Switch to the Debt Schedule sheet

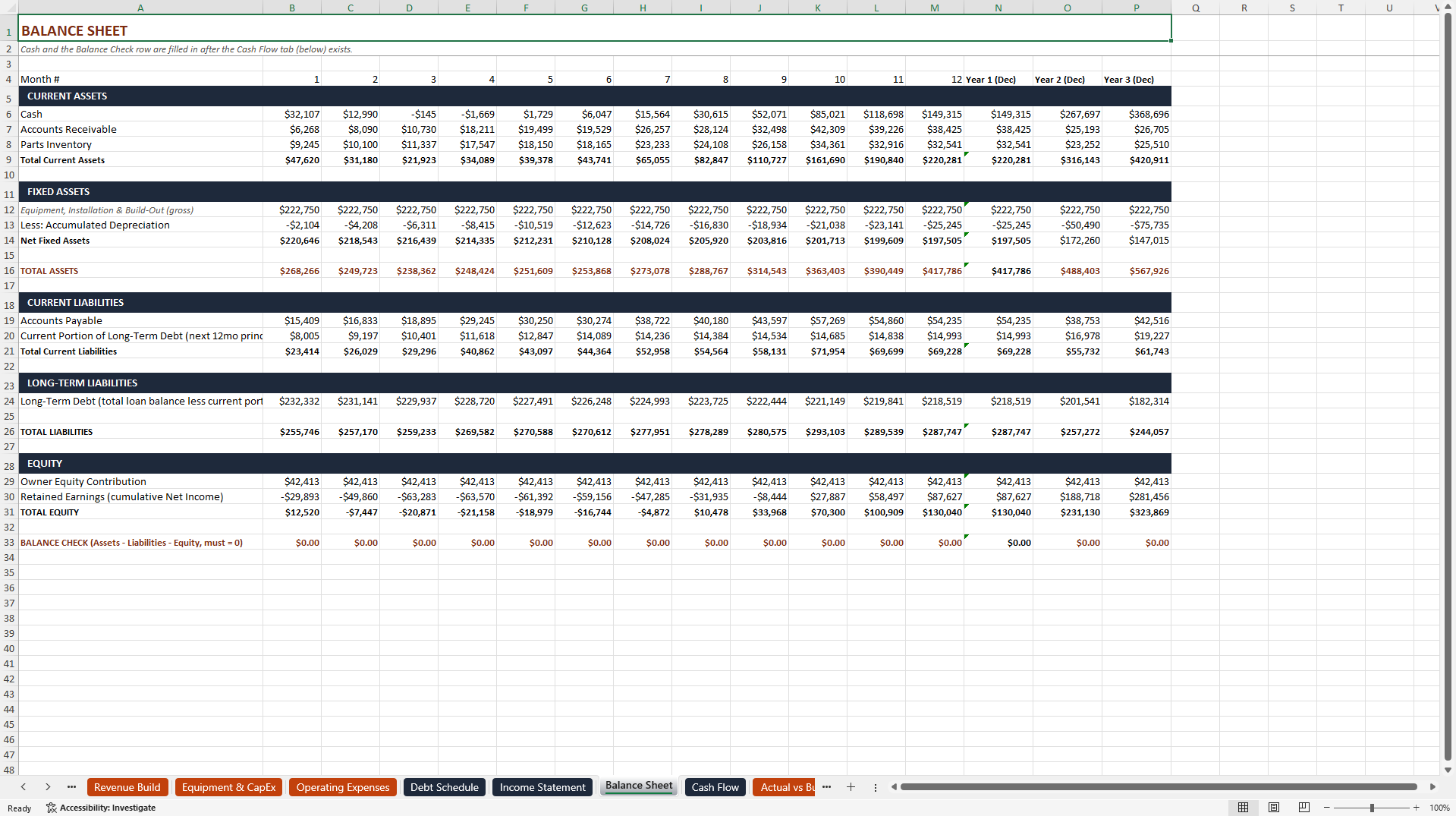[445, 787]
